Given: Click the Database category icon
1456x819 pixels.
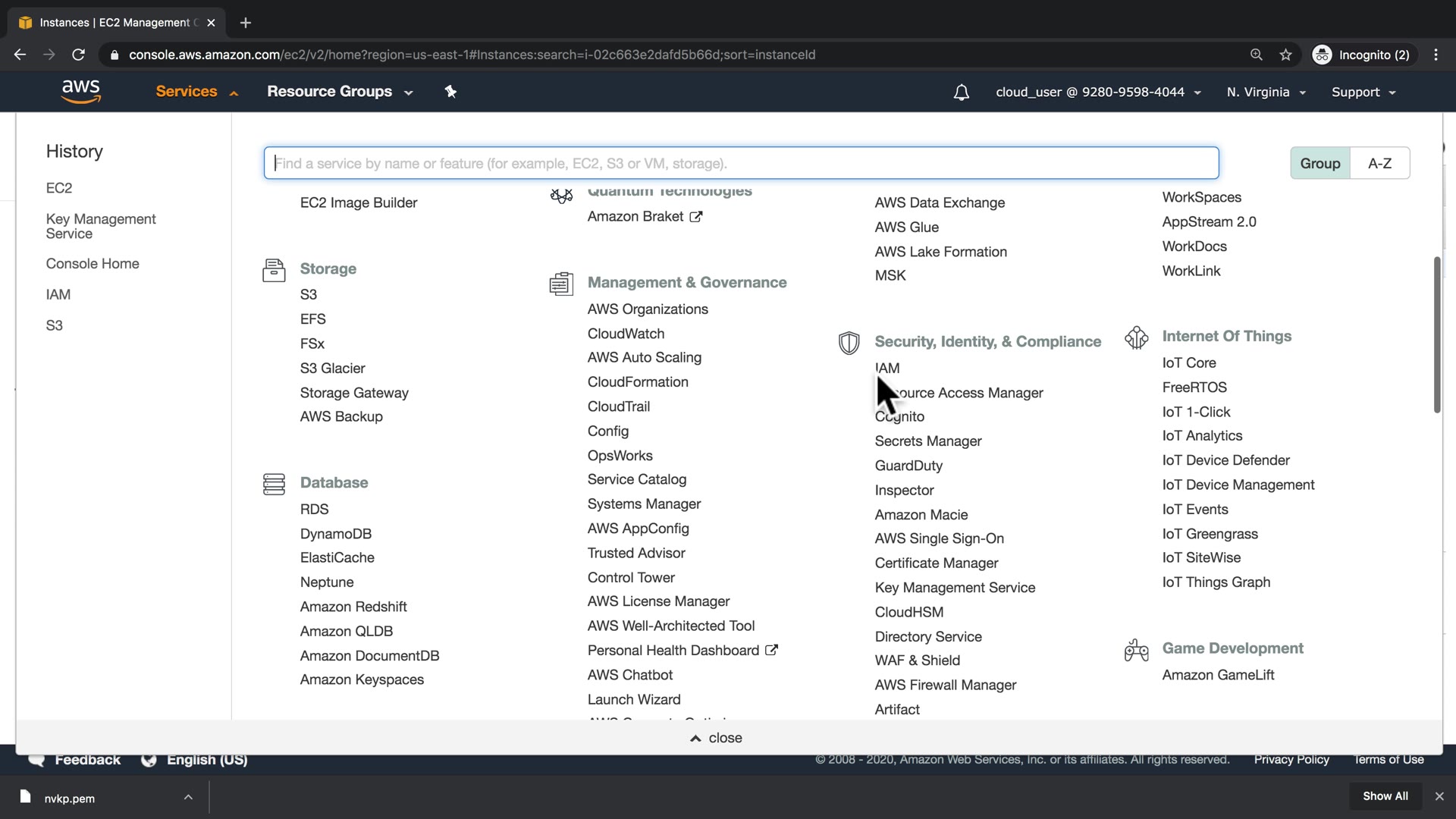Looking at the screenshot, I should 274,484.
